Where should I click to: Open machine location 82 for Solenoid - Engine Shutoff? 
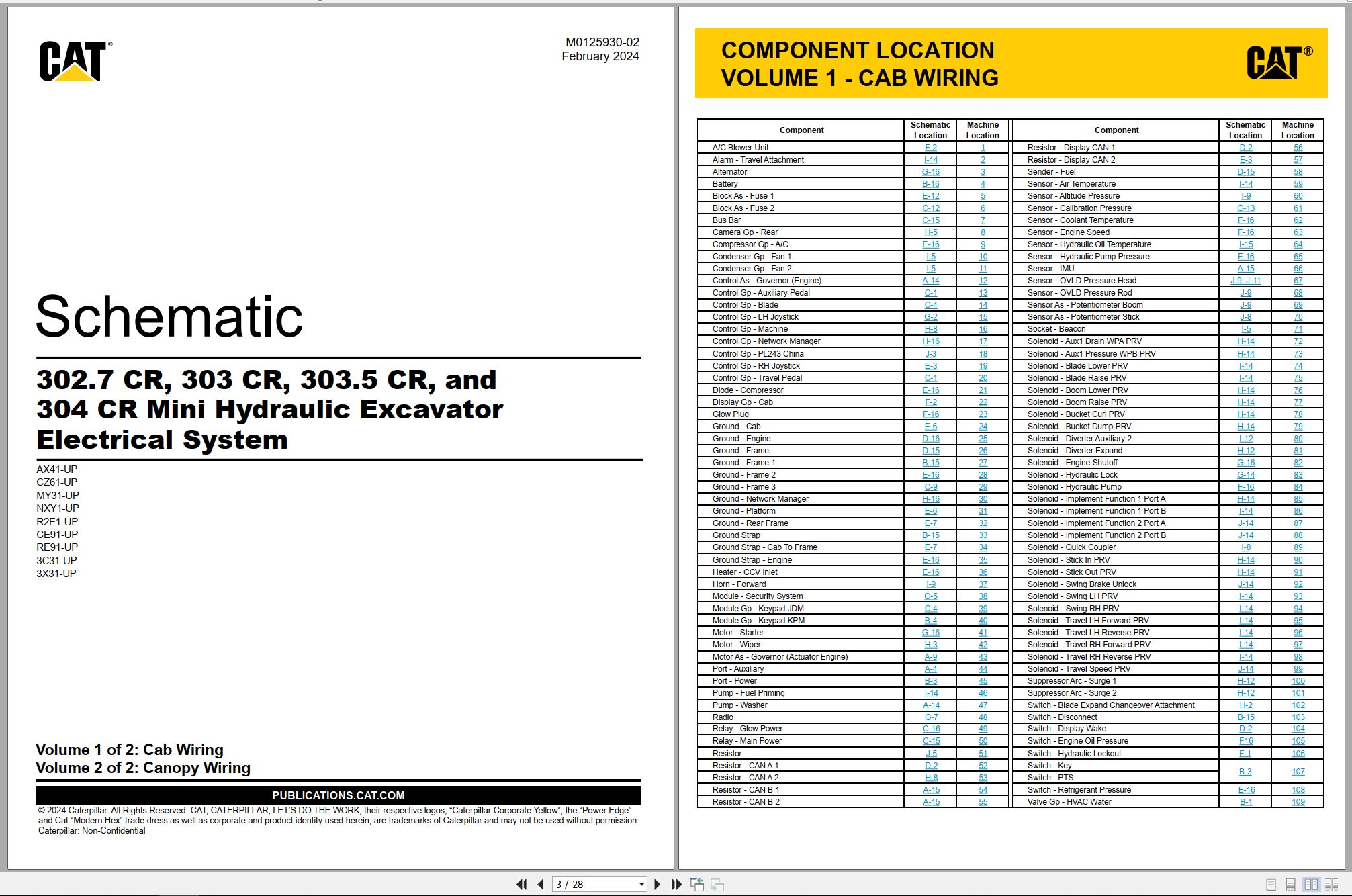tap(1298, 463)
